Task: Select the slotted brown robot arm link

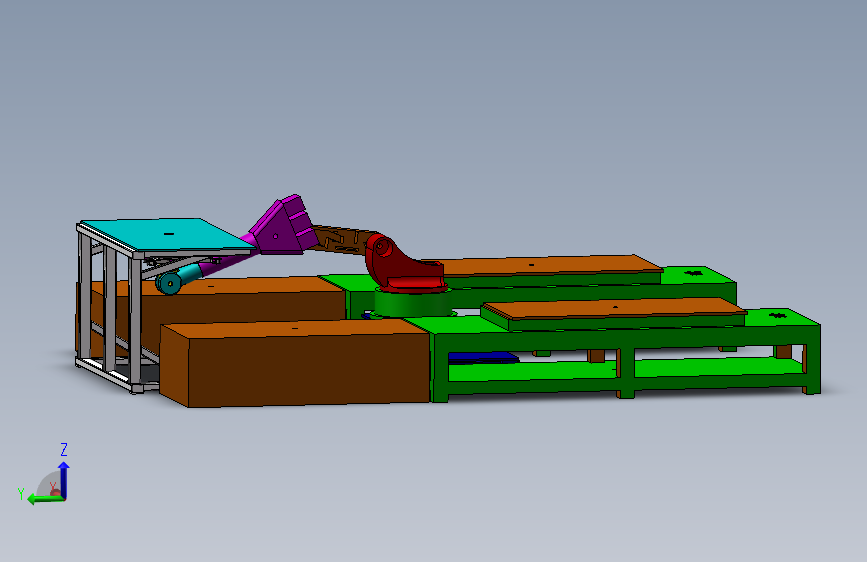Action: click(342, 240)
